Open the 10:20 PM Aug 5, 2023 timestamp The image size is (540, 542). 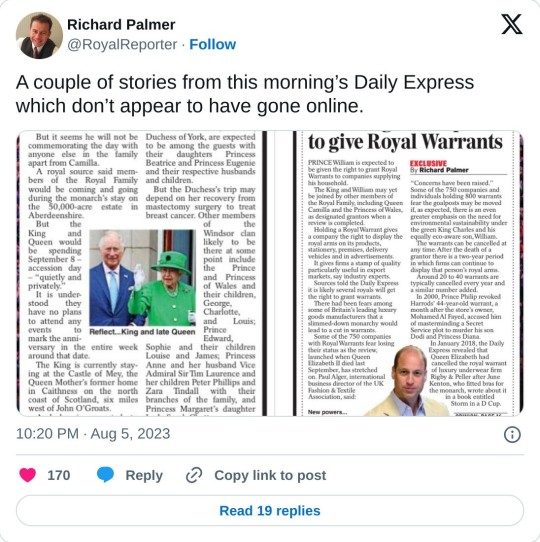click(x=93, y=434)
